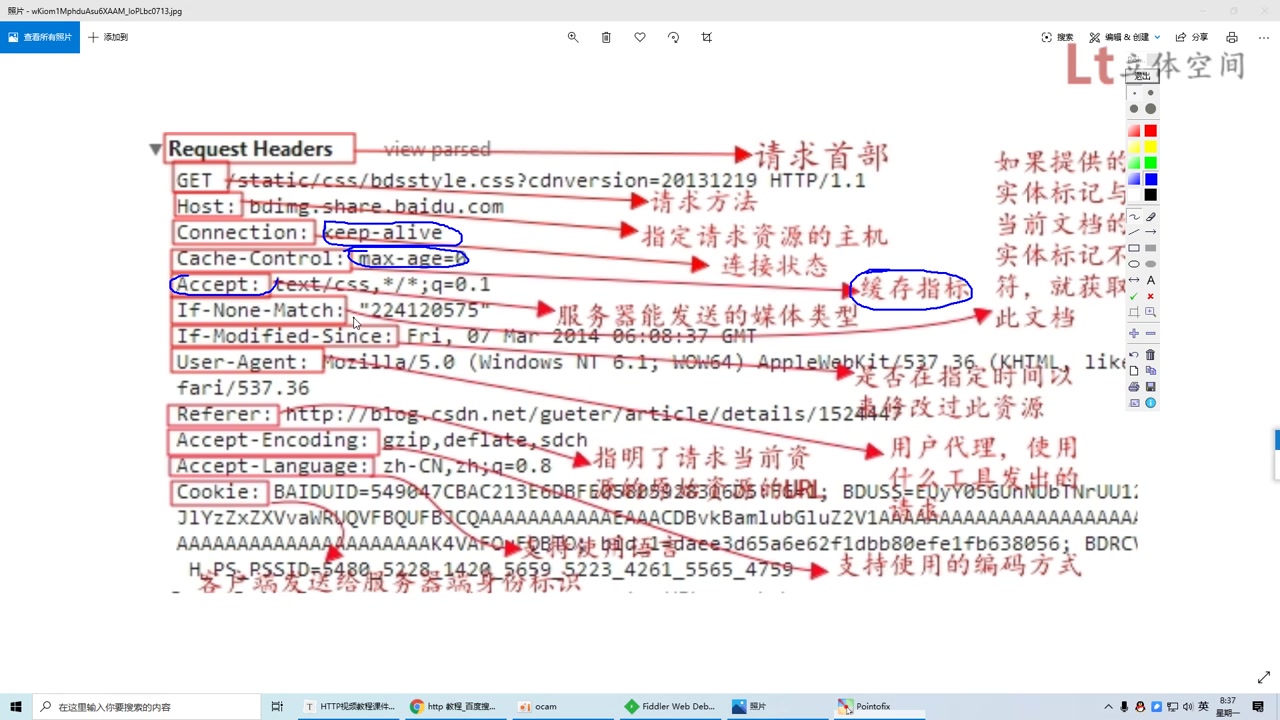
Task: Select the text tool in the Pointofix palette
Action: [1150, 278]
